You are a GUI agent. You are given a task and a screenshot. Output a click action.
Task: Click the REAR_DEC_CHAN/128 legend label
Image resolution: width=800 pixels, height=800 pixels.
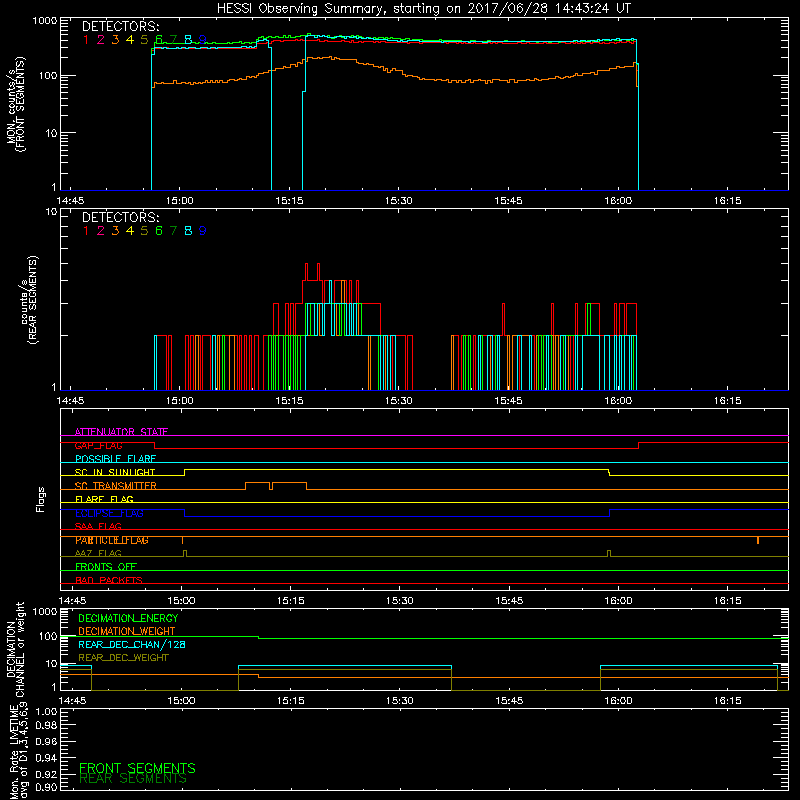132,644
